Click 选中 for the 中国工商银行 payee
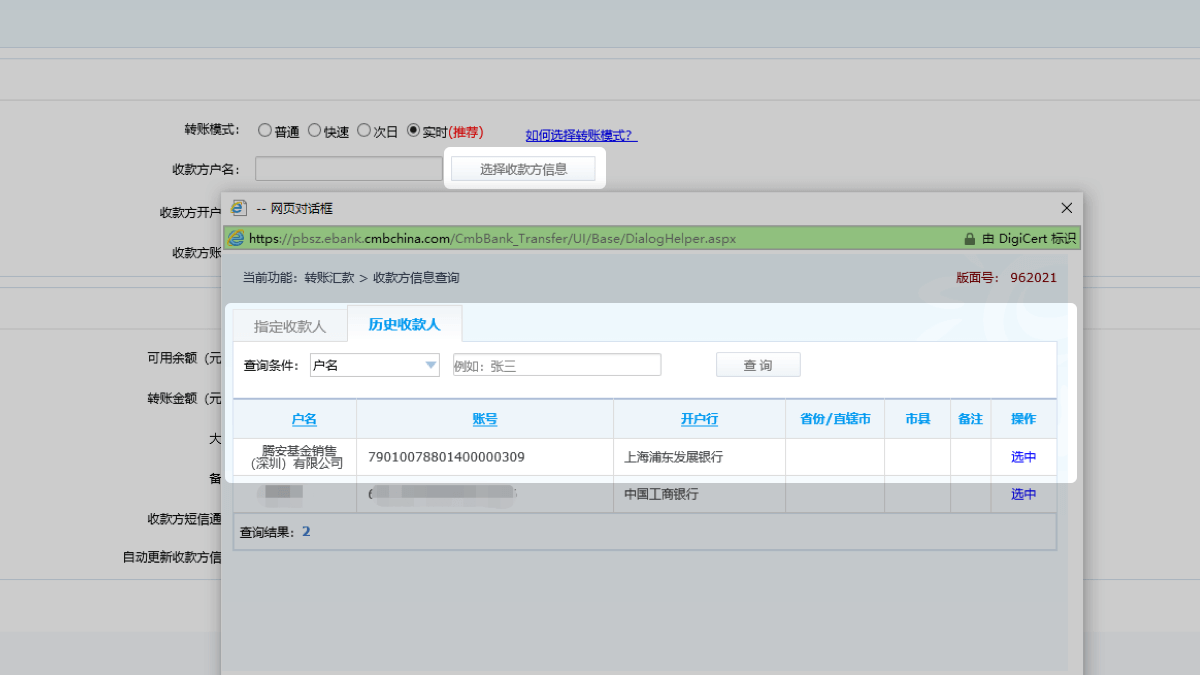1200x675 pixels. click(1023, 494)
